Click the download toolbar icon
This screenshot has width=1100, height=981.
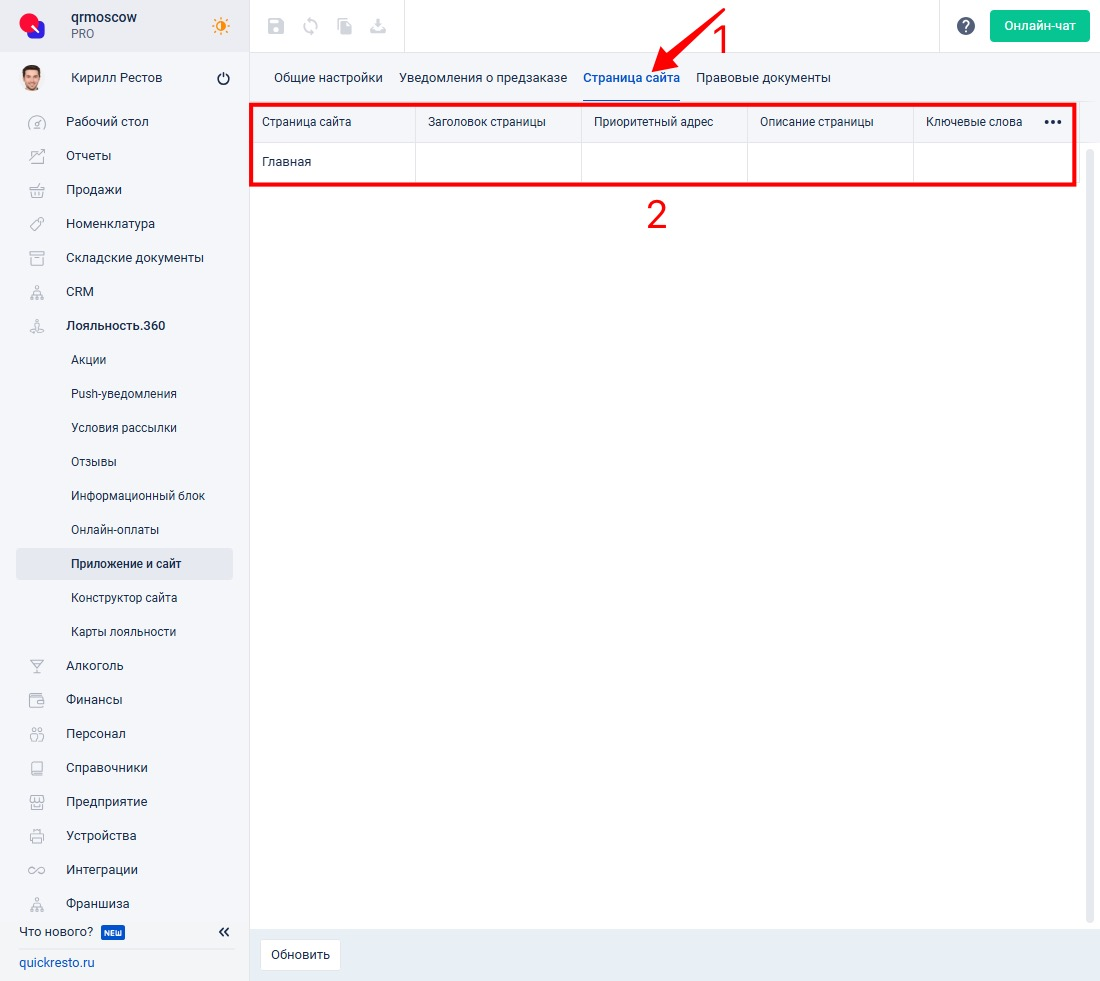378,27
